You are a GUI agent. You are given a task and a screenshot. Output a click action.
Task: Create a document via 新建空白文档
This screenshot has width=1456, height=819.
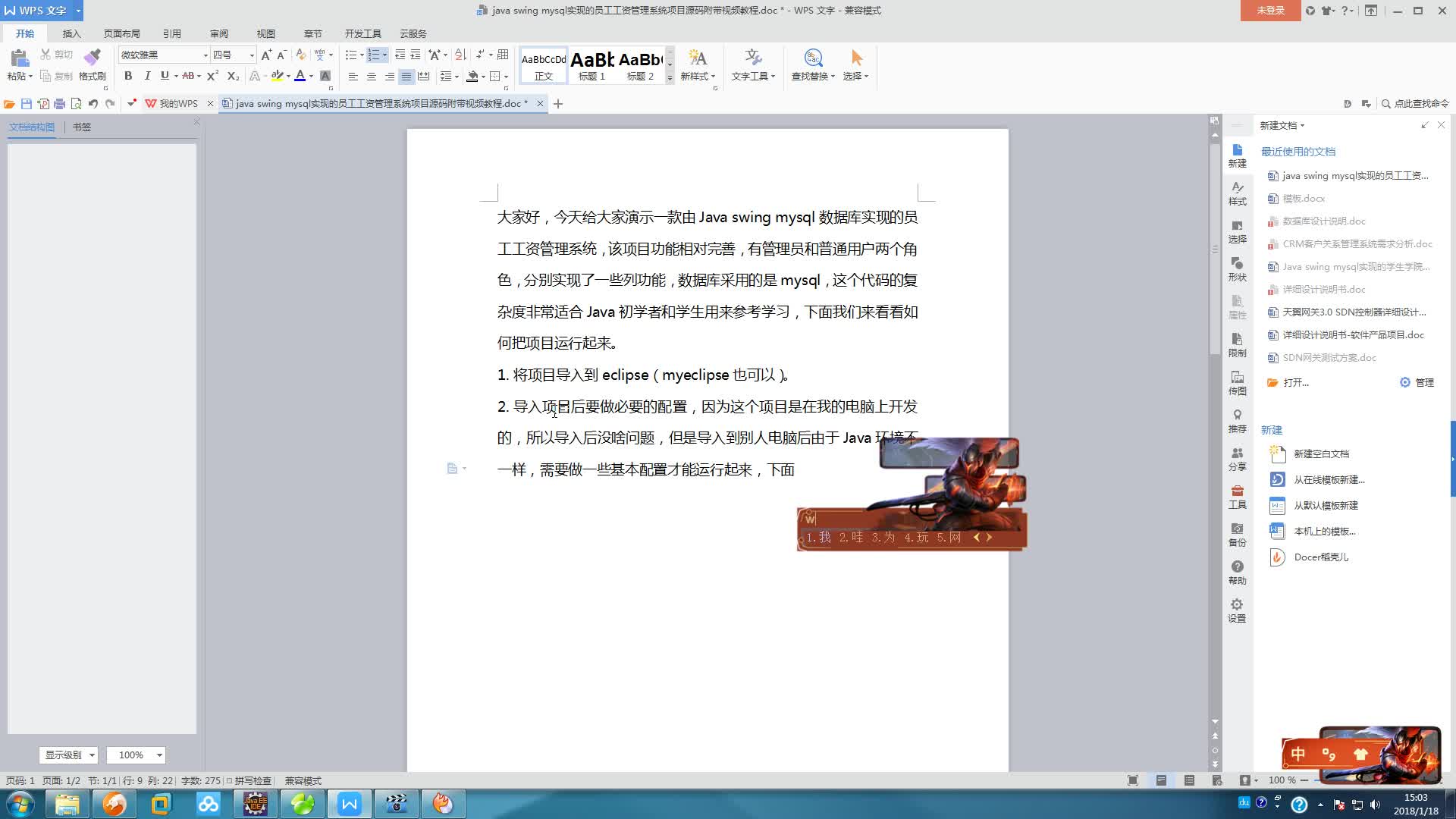tap(1319, 453)
